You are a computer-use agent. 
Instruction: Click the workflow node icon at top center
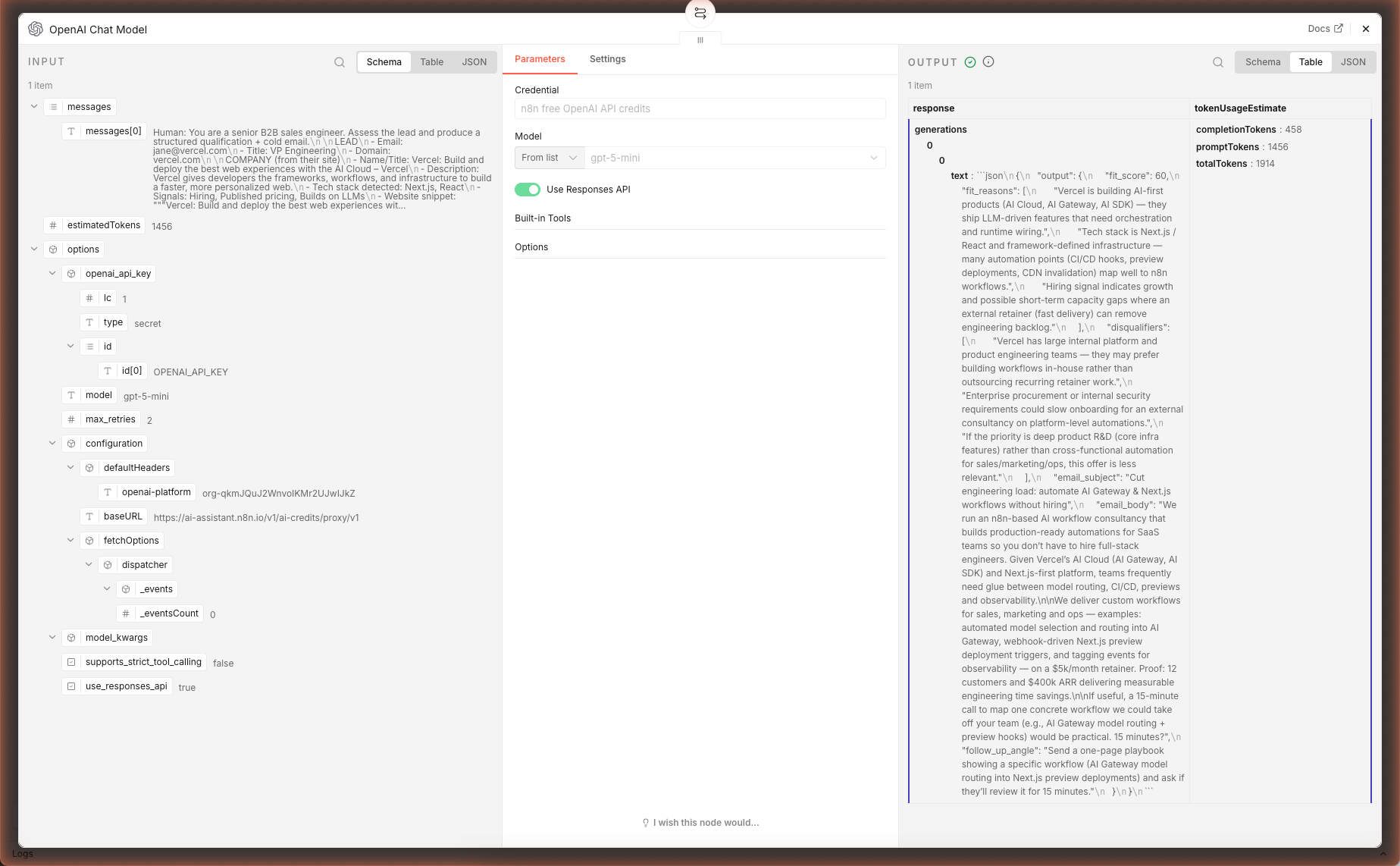click(x=700, y=14)
